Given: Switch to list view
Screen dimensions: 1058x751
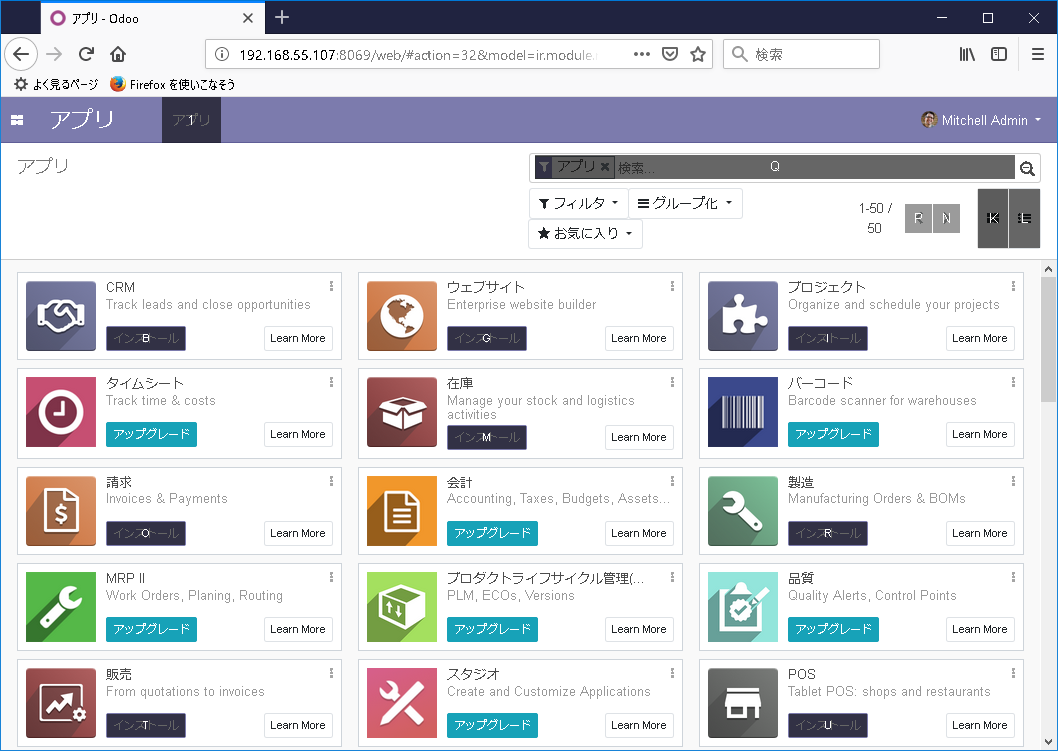Looking at the screenshot, I should coord(1023,218).
